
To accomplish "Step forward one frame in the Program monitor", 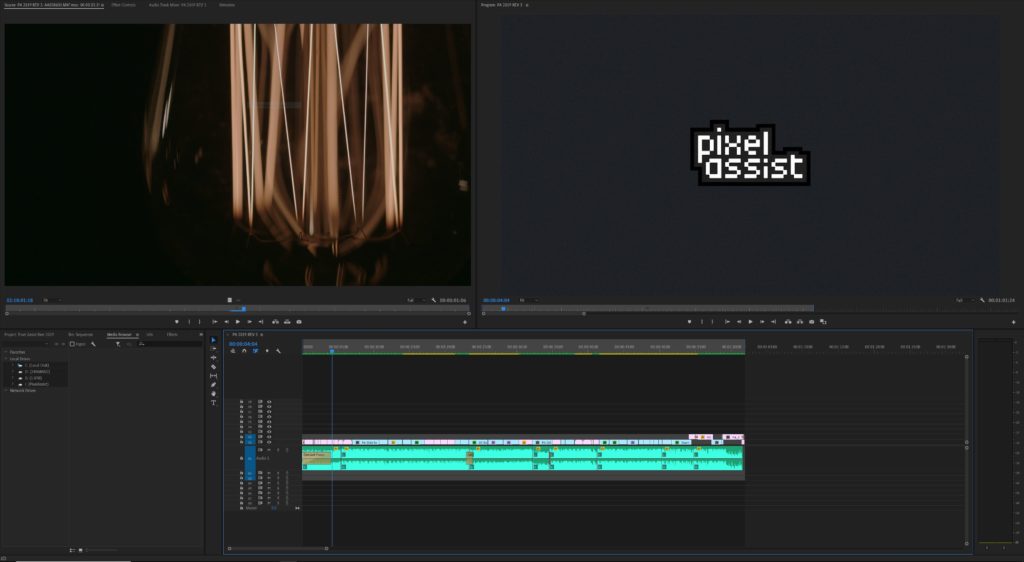I will pos(762,322).
